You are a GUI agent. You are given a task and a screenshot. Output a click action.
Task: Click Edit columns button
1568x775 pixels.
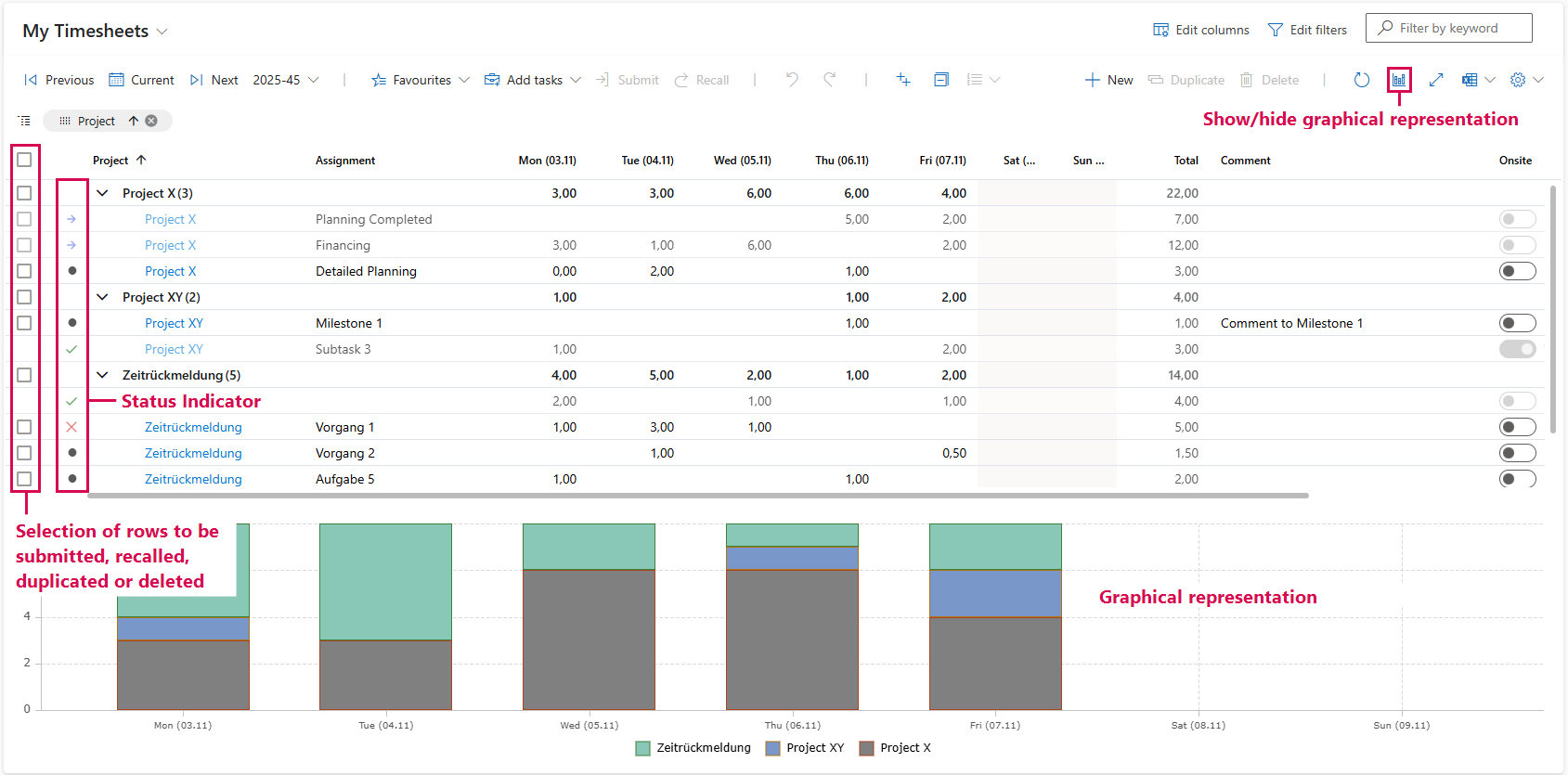click(1201, 30)
